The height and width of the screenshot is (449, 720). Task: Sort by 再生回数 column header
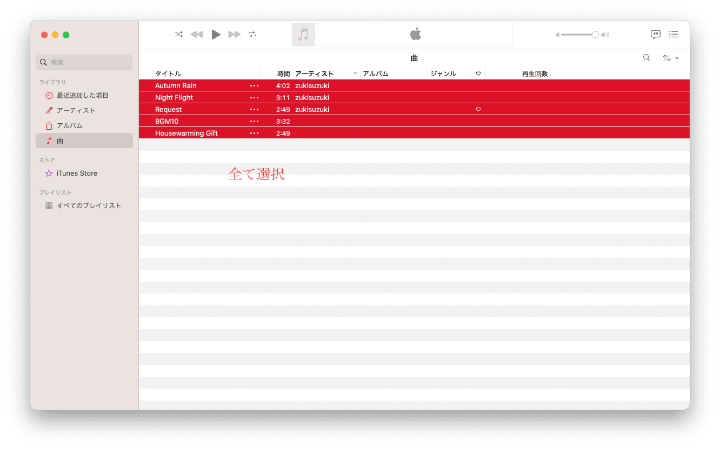pyautogui.click(x=534, y=73)
